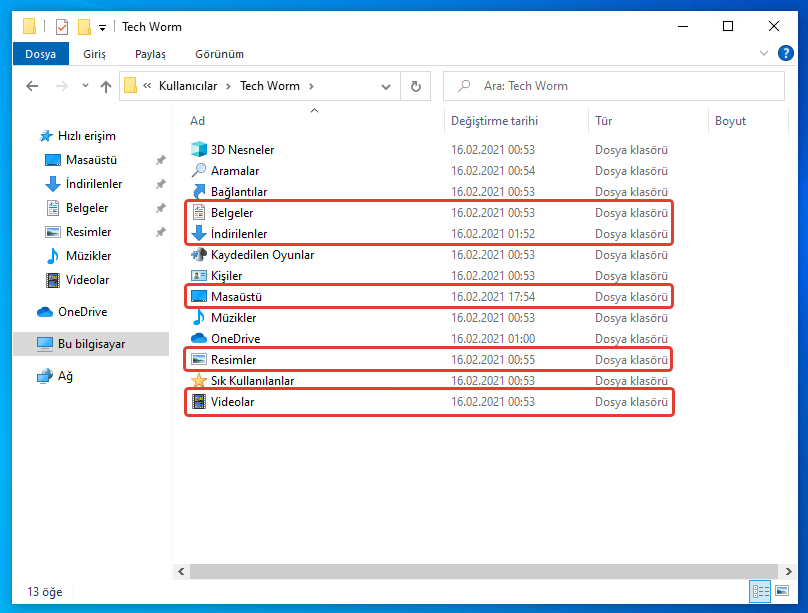Select the 3D Nesneler folder icon
The image size is (808, 613).
click(x=198, y=150)
